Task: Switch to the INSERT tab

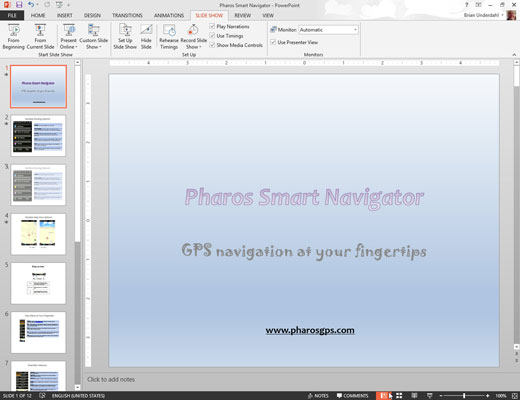Action: coord(64,16)
